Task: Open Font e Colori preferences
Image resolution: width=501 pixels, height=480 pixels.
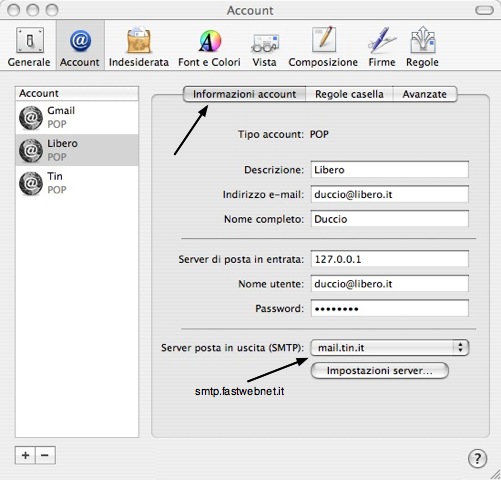Action: point(209,47)
